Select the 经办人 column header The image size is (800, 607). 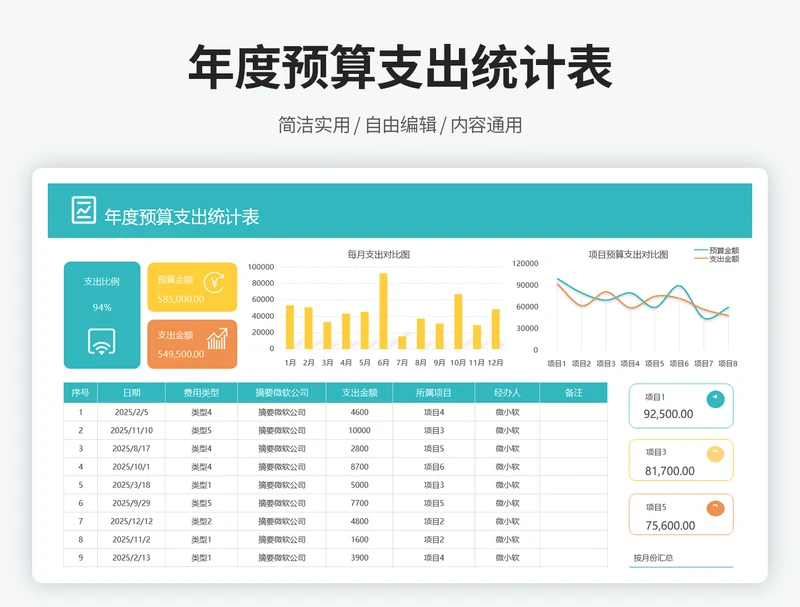click(x=507, y=393)
